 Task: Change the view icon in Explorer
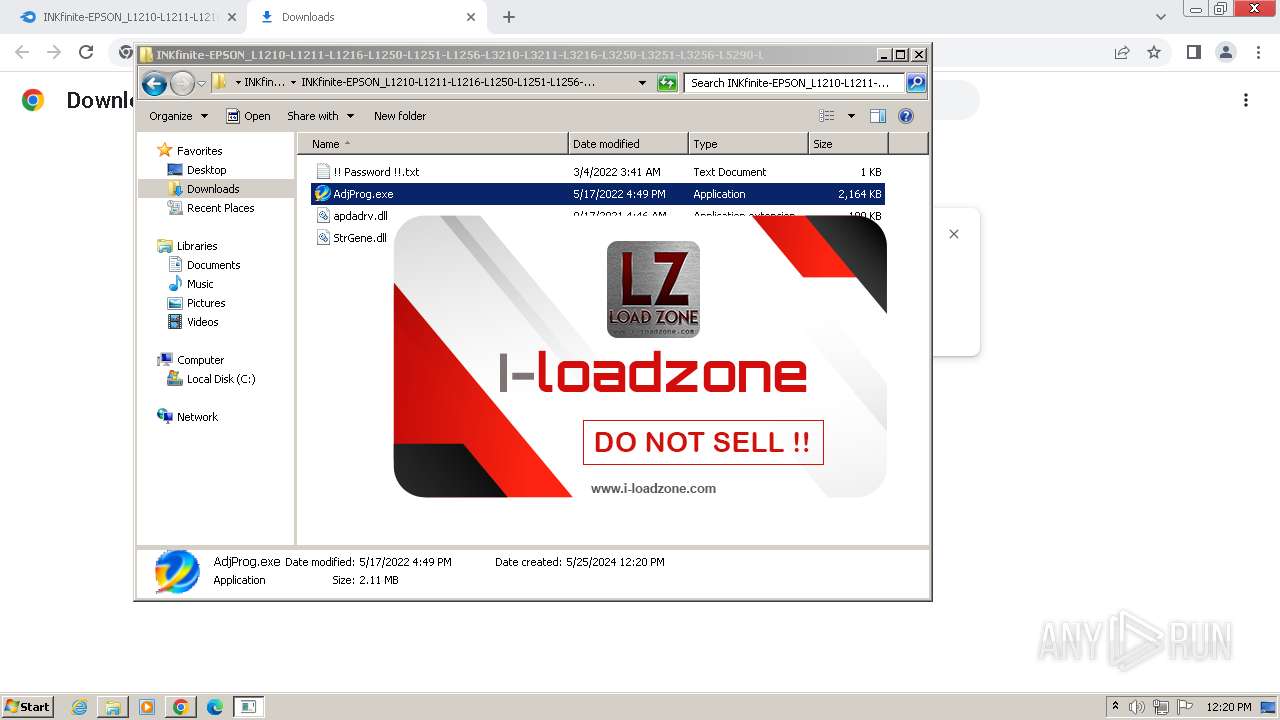pyautogui.click(x=827, y=116)
